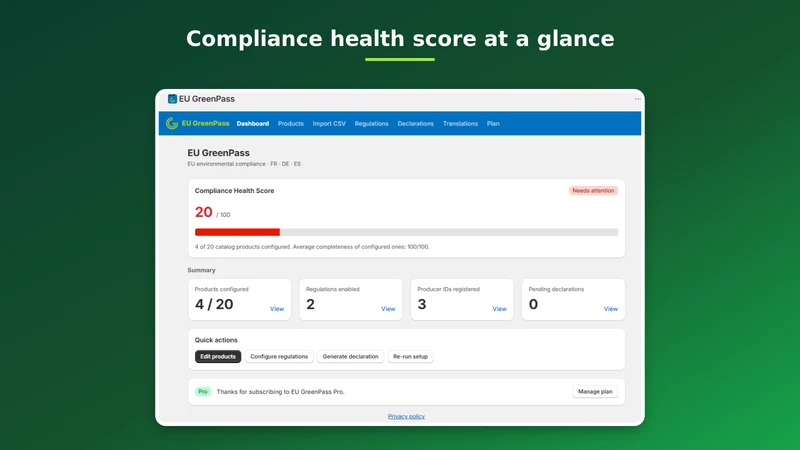
Task: Click the Needs attention badge
Action: pos(593,190)
